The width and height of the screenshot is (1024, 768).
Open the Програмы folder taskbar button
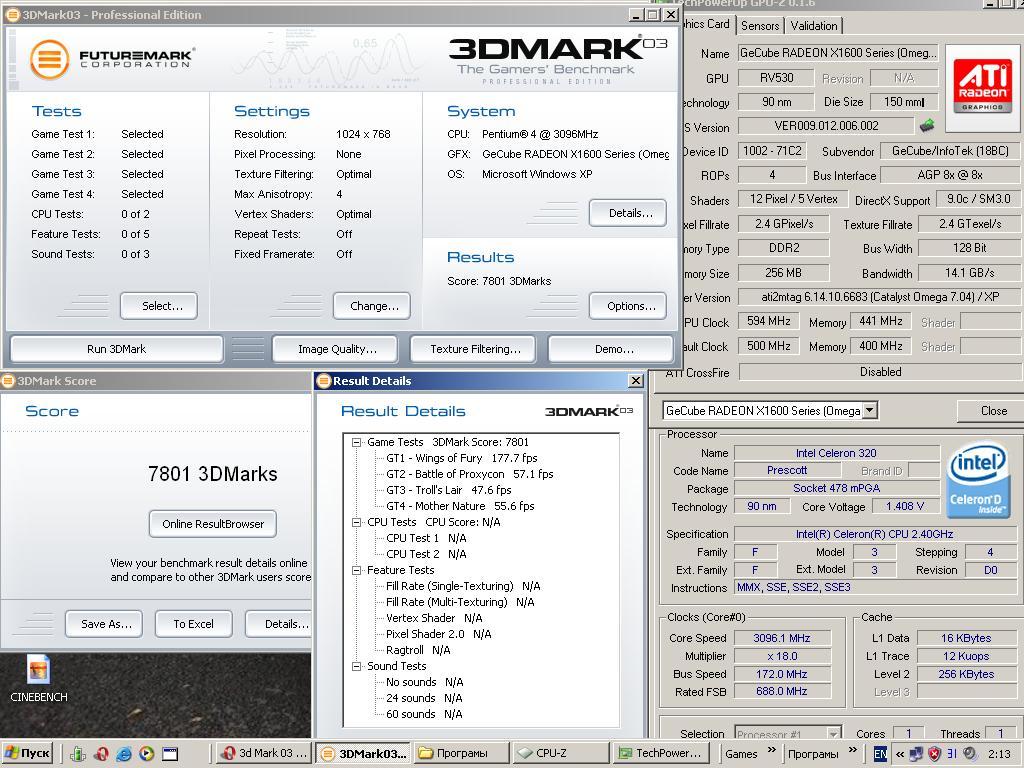click(462, 753)
